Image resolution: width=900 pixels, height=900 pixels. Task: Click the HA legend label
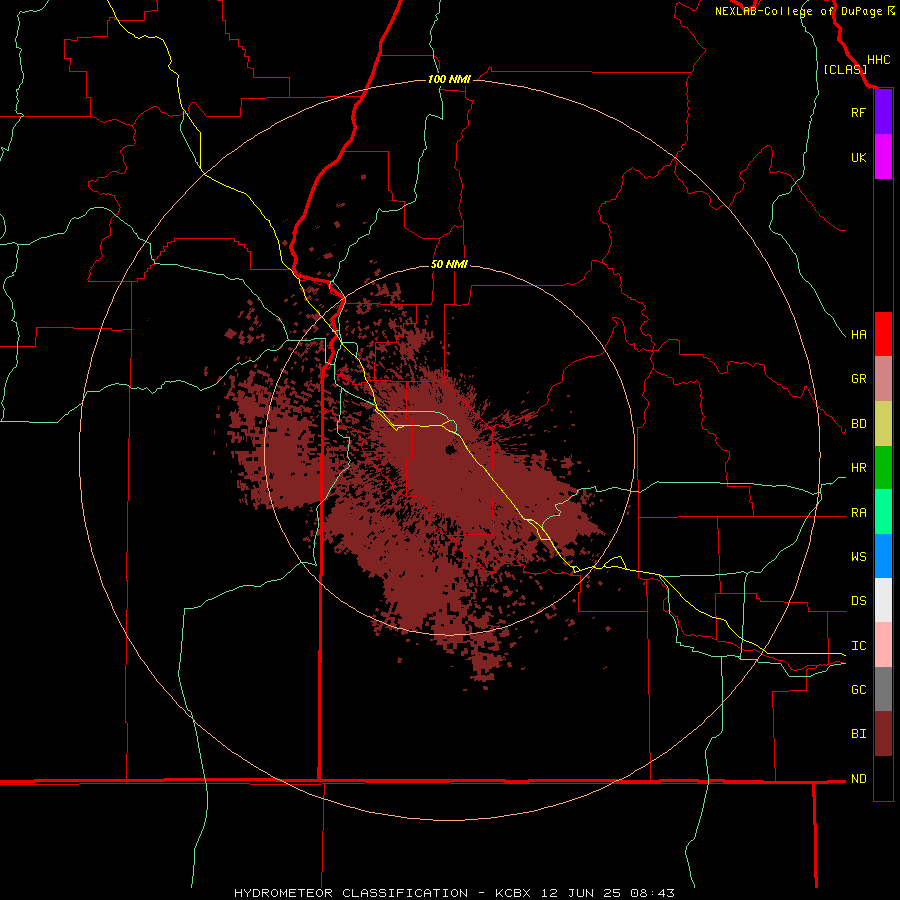coord(858,335)
